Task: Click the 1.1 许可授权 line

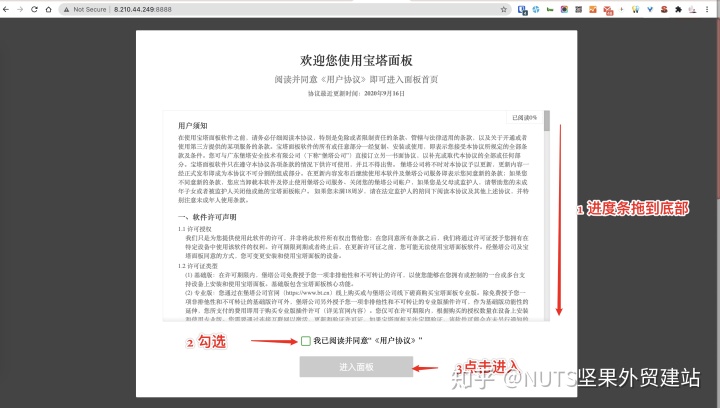Action: point(195,229)
